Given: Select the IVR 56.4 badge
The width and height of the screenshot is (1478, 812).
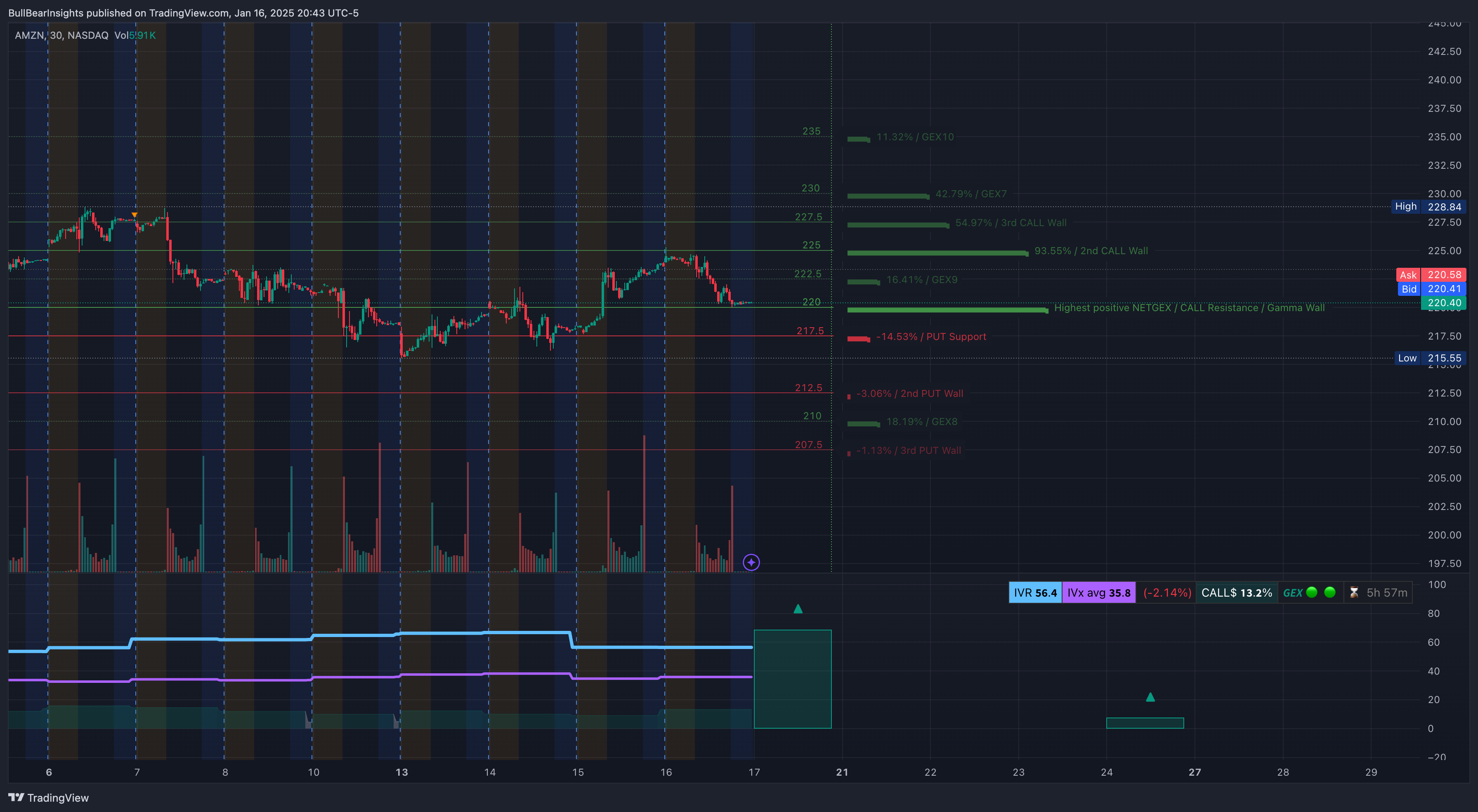Looking at the screenshot, I should pos(1035,593).
